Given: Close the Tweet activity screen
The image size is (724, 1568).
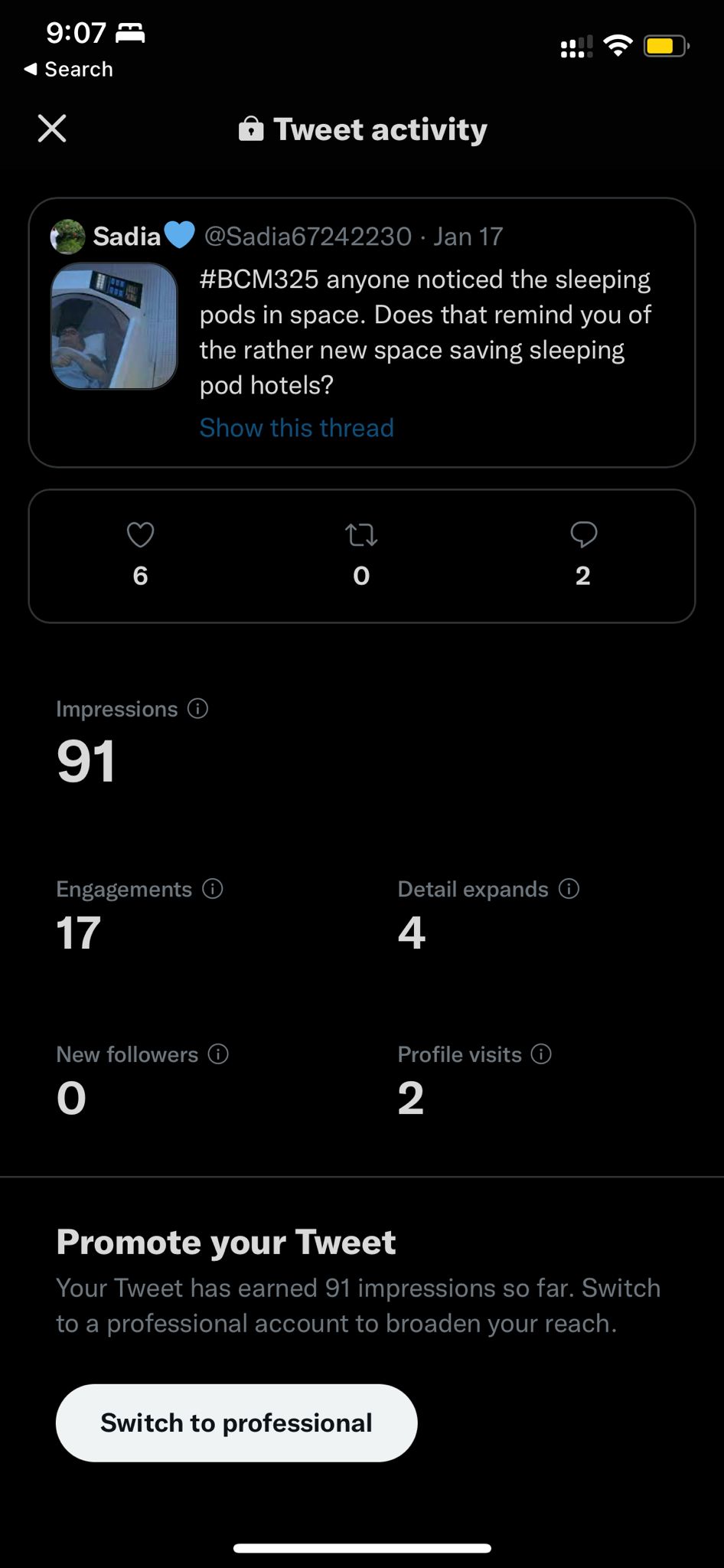Looking at the screenshot, I should (x=52, y=129).
